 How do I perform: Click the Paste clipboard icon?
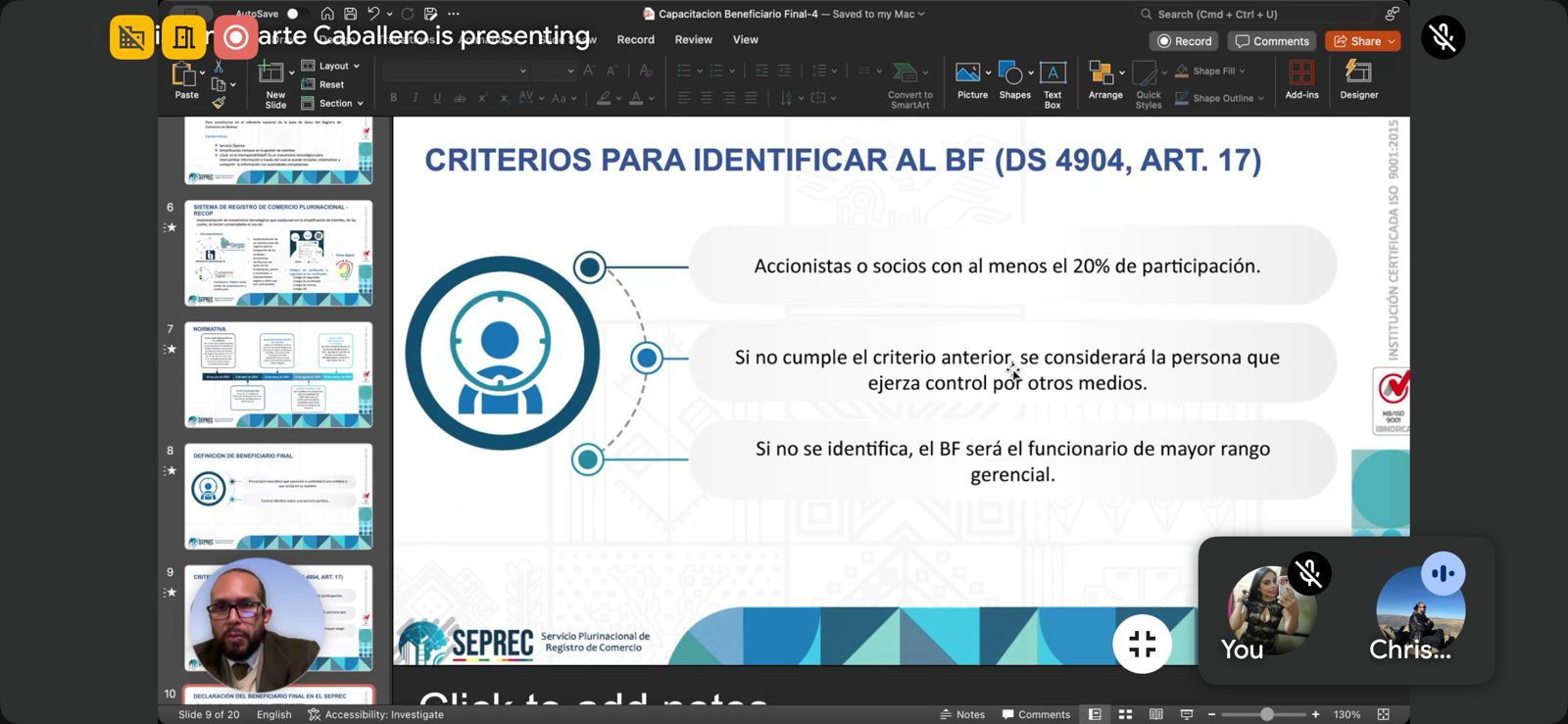pyautogui.click(x=184, y=74)
